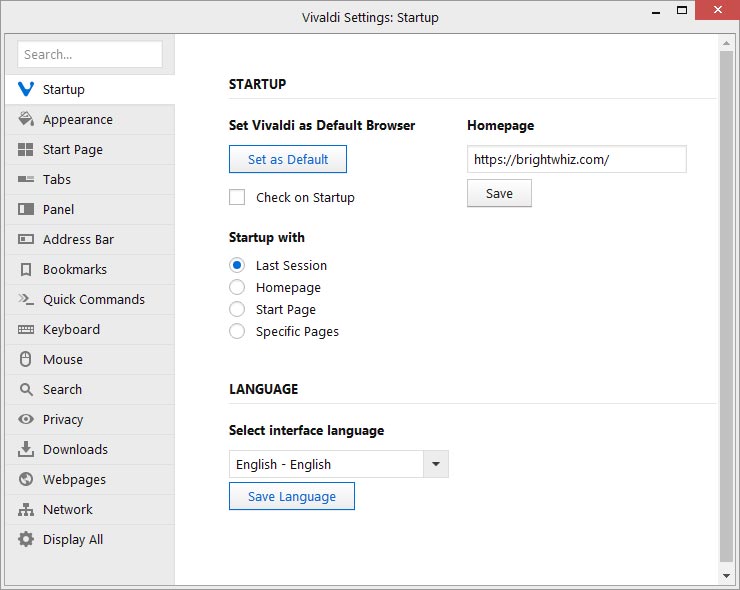The image size is (740, 590).
Task: Click the Quick Commands prompt icon
Action: (25, 299)
